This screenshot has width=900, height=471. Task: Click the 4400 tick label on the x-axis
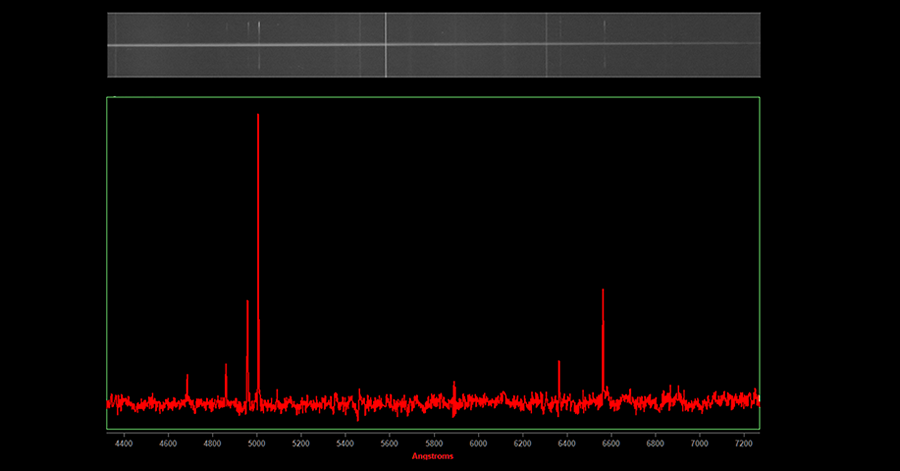point(124,442)
